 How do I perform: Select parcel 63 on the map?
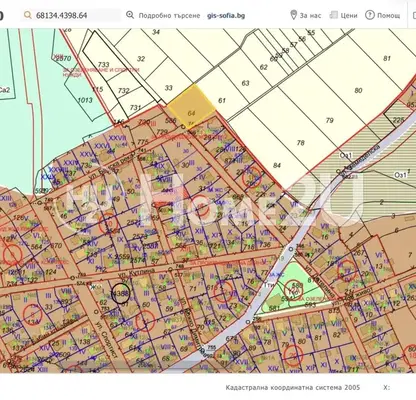click(x=245, y=83)
